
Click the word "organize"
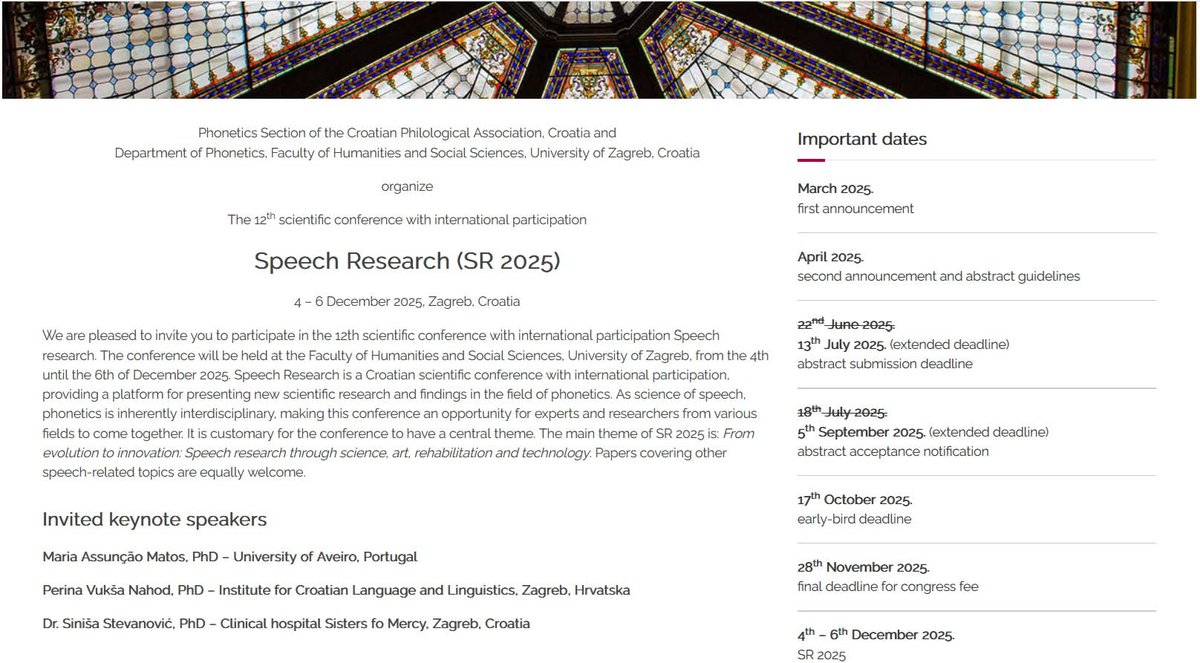point(407,186)
